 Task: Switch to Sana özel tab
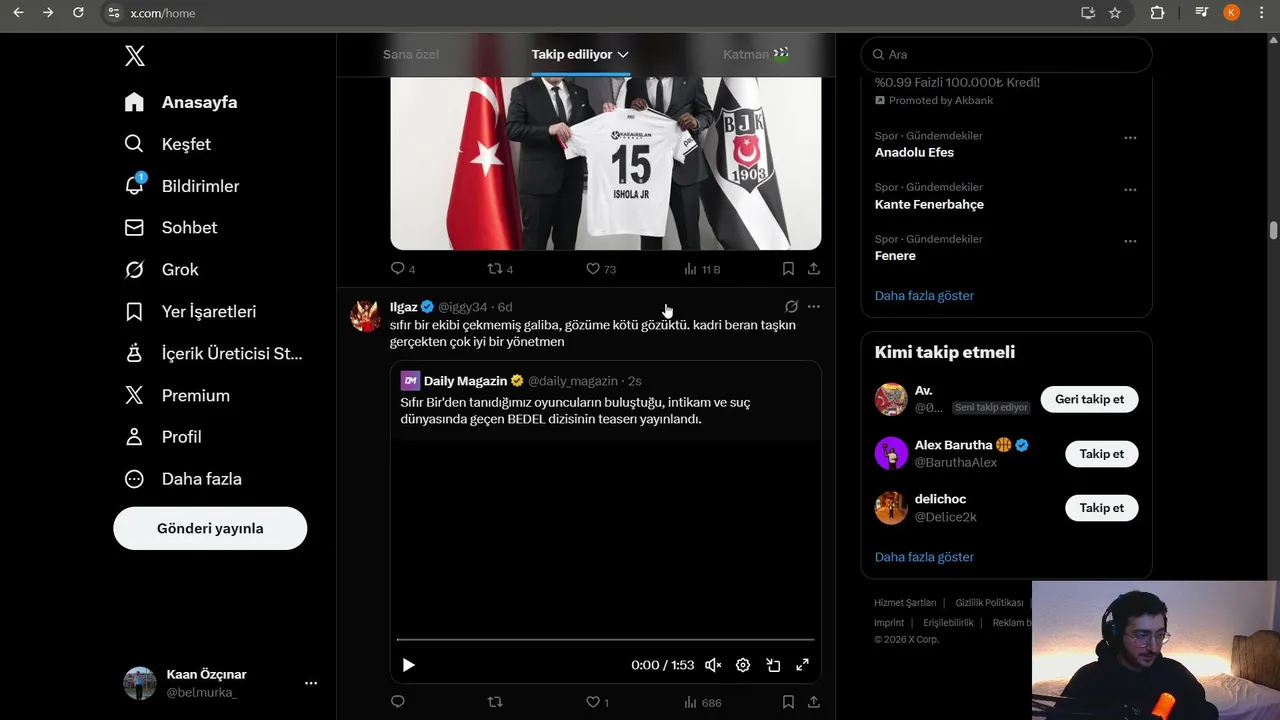pyautogui.click(x=411, y=54)
